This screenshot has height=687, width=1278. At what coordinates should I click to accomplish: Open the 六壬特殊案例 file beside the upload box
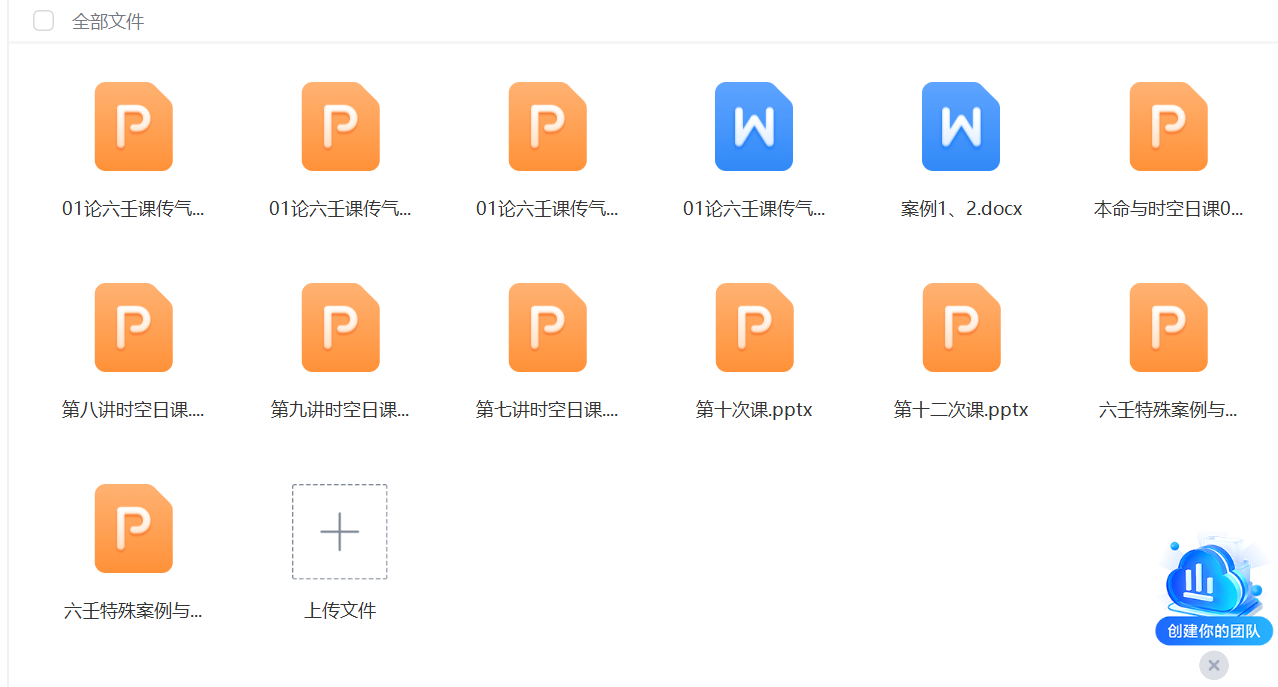(x=133, y=529)
